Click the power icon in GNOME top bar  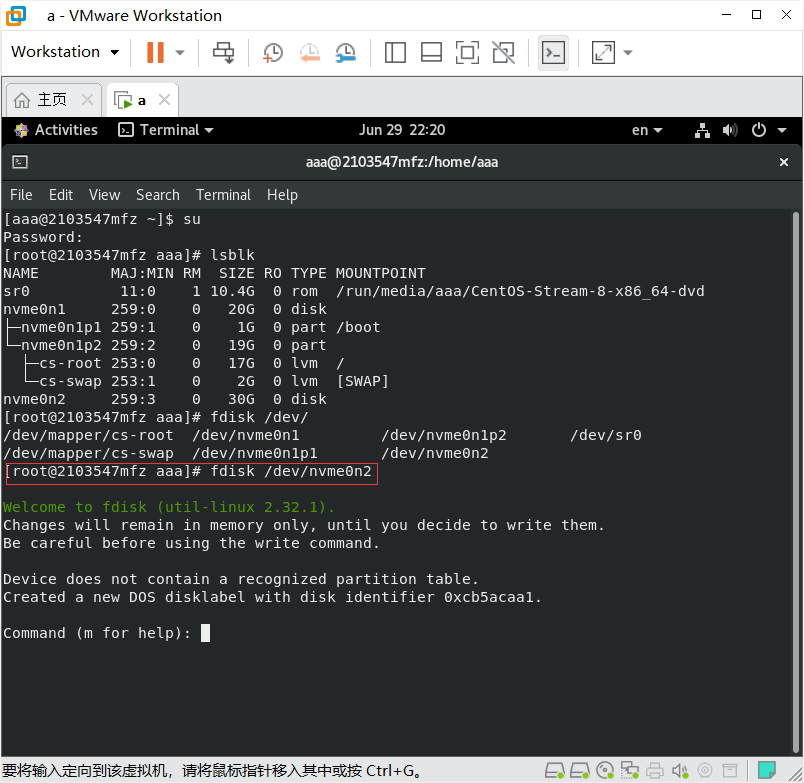click(759, 130)
